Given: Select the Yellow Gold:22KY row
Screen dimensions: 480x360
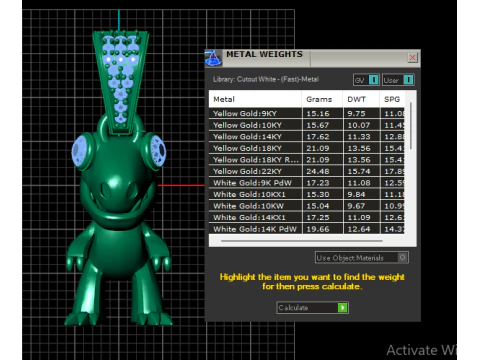Looking at the screenshot, I should 307,171.
